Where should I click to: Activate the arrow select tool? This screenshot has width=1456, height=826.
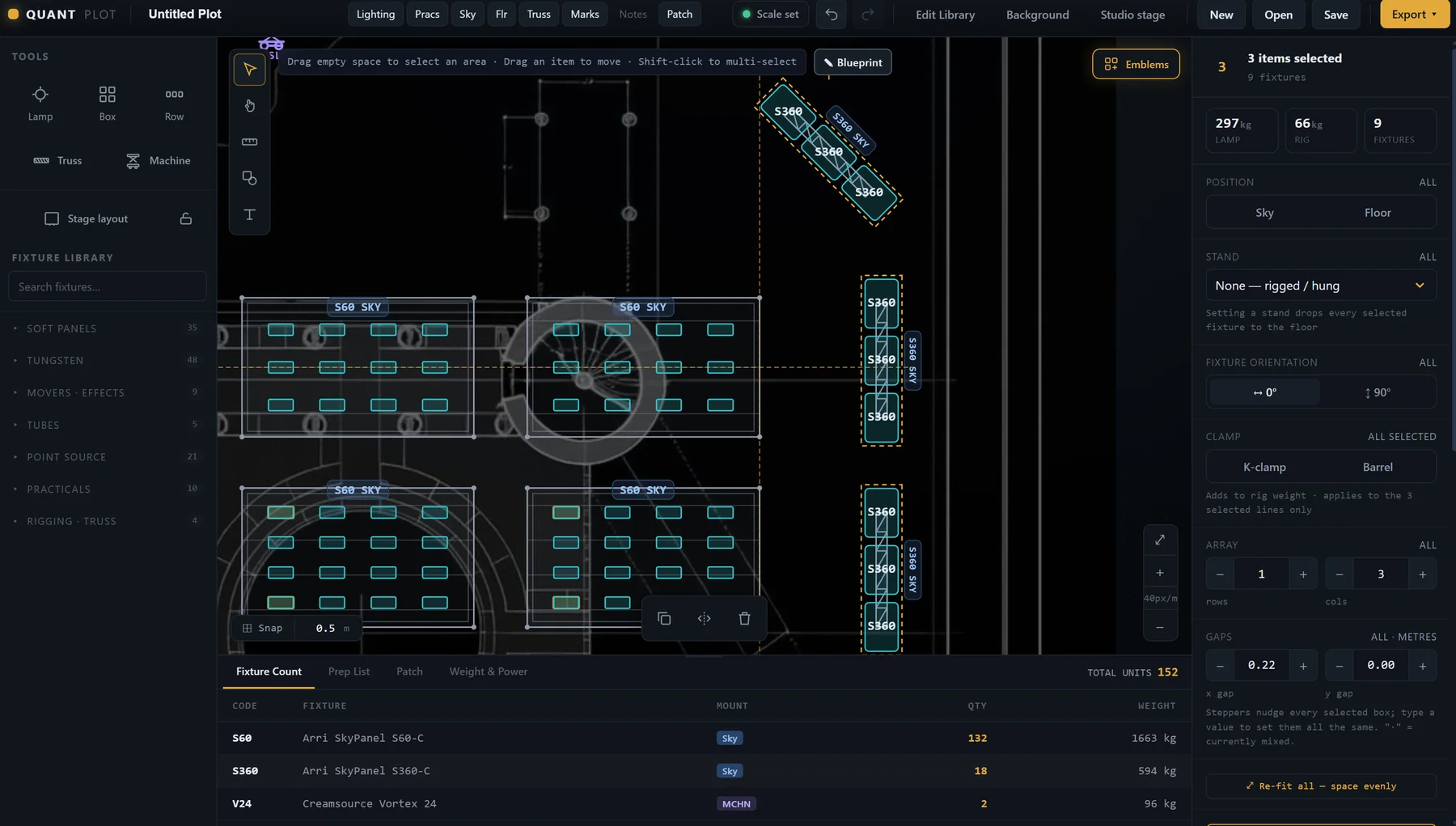[x=250, y=70]
